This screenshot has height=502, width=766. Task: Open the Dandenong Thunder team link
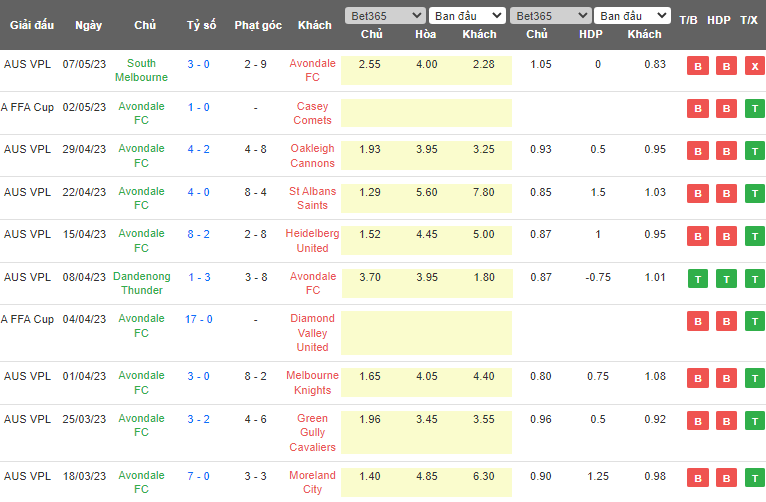click(141, 283)
